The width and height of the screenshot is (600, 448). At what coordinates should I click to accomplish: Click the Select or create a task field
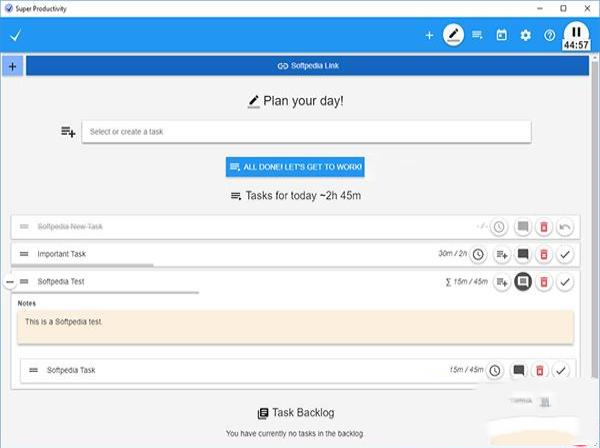306,132
